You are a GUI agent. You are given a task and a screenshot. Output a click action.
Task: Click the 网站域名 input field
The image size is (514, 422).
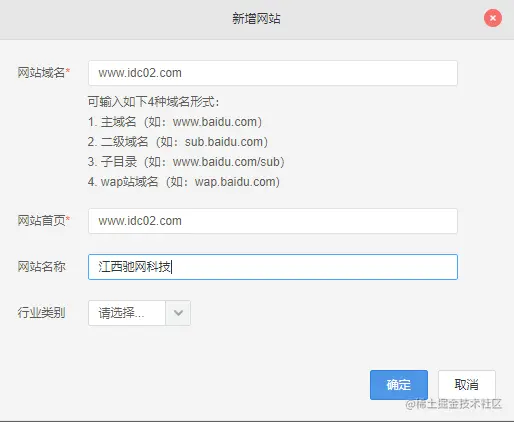[273, 73]
